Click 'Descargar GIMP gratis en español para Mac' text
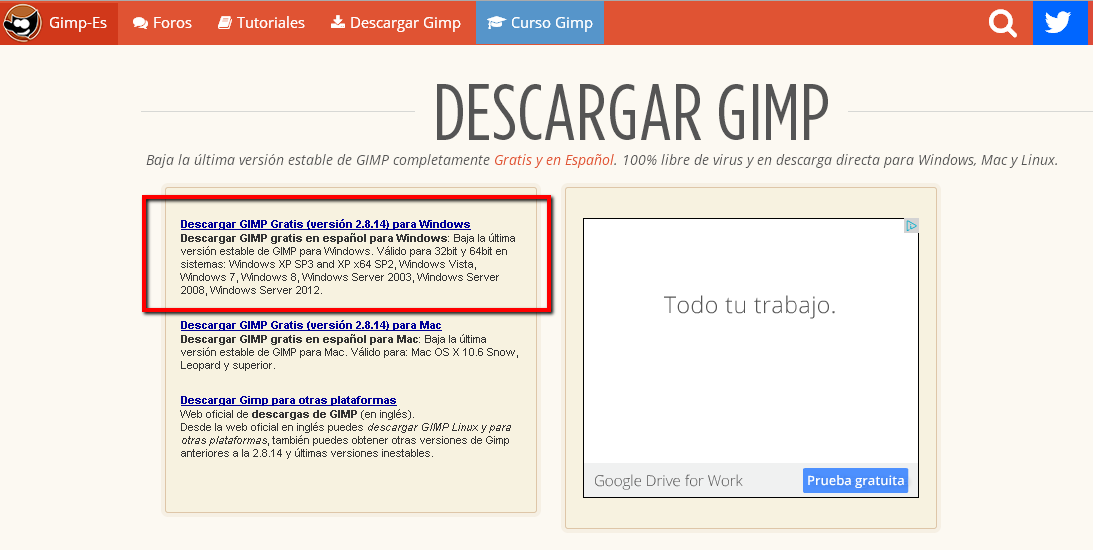This screenshot has width=1093, height=550. coord(300,339)
